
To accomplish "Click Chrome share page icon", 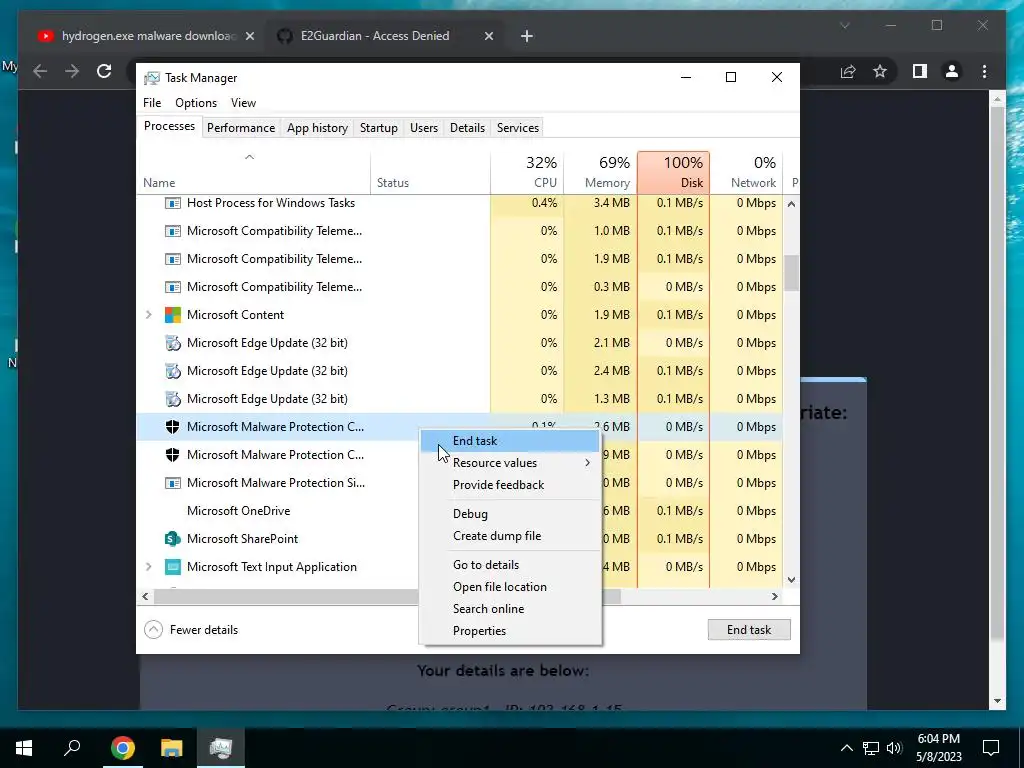I will [x=848, y=71].
